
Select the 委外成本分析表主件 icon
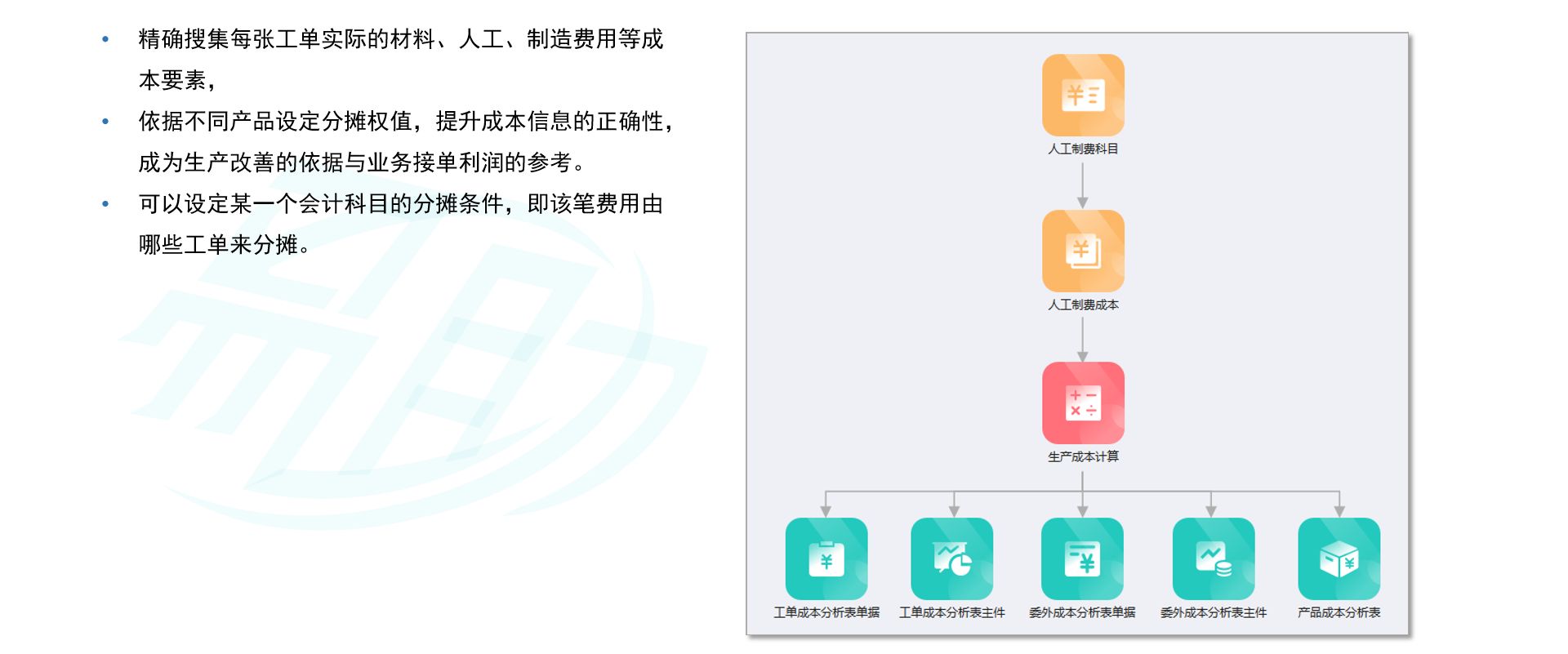point(1213,558)
